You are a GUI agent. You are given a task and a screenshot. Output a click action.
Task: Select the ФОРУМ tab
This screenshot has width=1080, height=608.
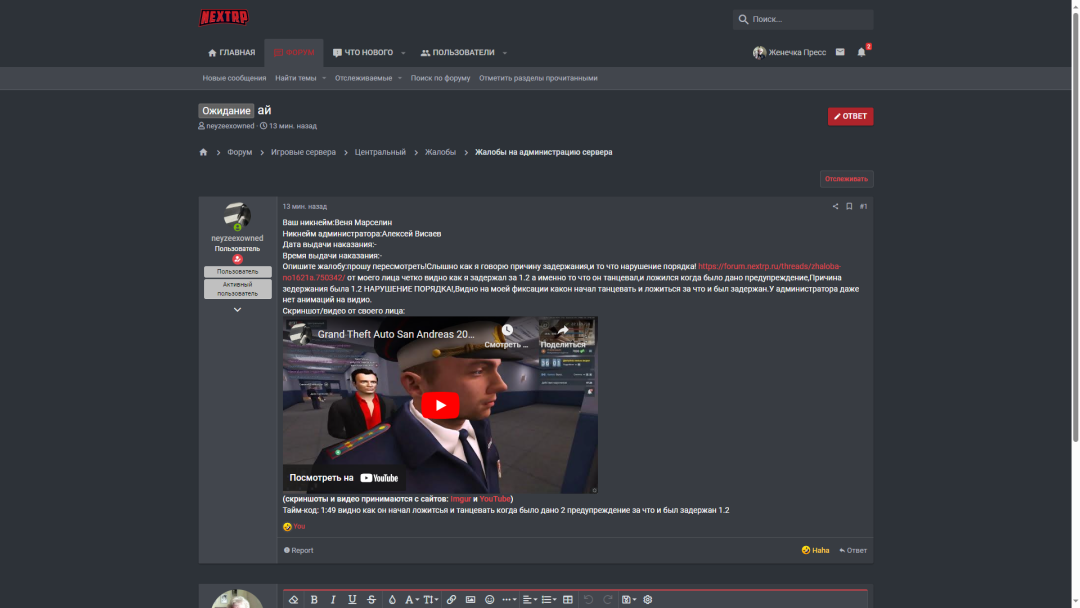(294, 52)
